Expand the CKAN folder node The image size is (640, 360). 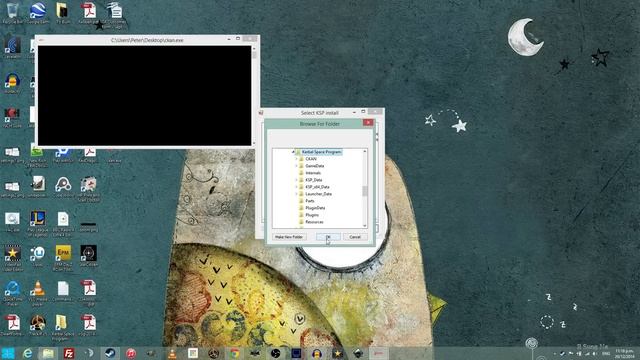click(297, 159)
